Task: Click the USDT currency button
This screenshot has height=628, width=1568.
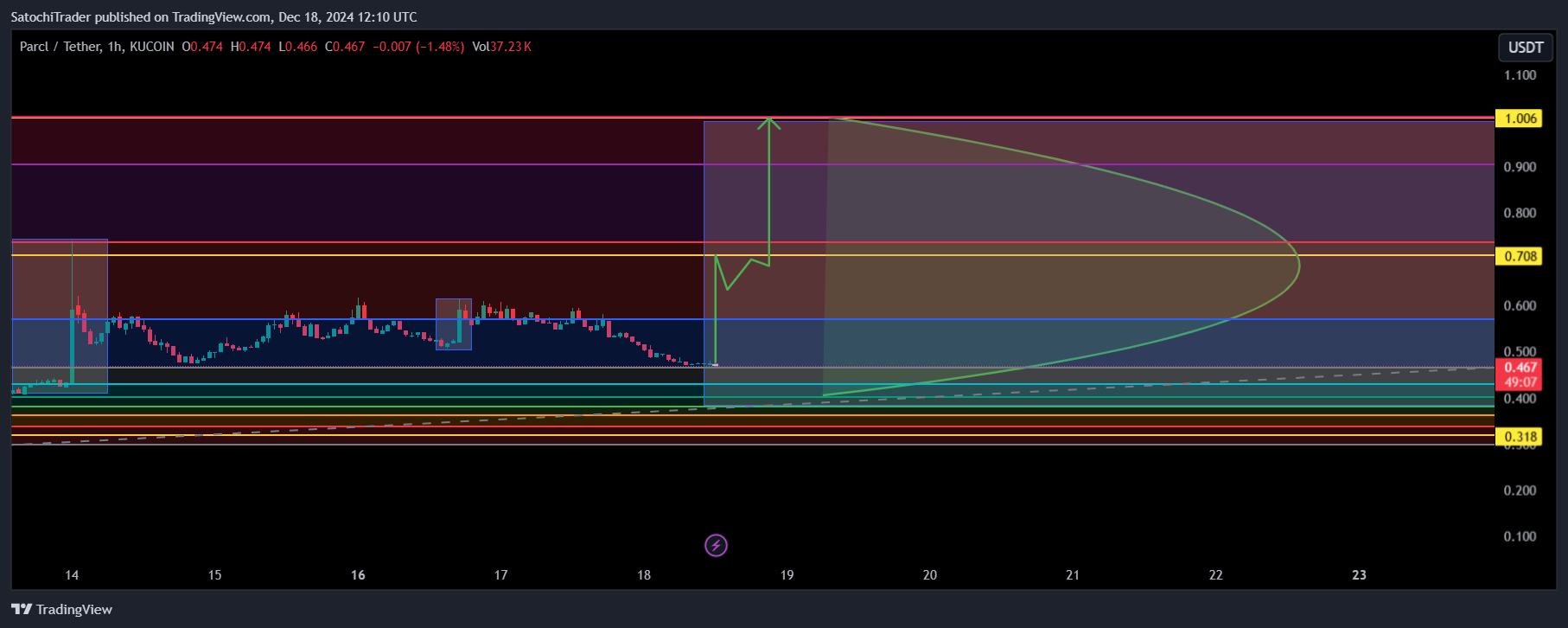Action: (1526, 48)
